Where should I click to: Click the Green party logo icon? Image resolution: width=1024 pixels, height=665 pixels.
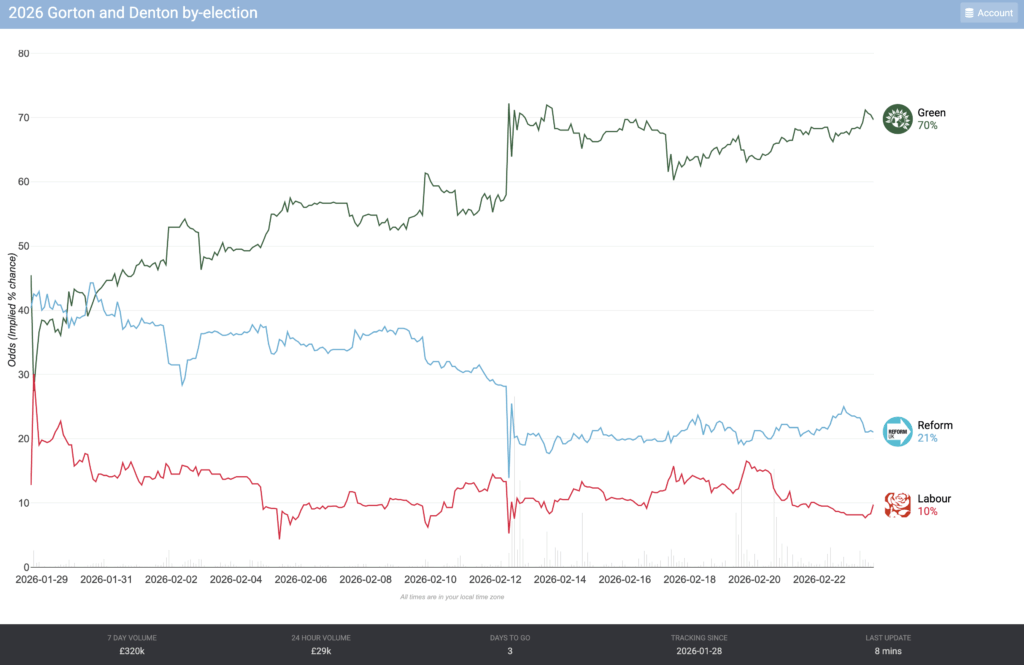pyautogui.click(x=898, y=119)
